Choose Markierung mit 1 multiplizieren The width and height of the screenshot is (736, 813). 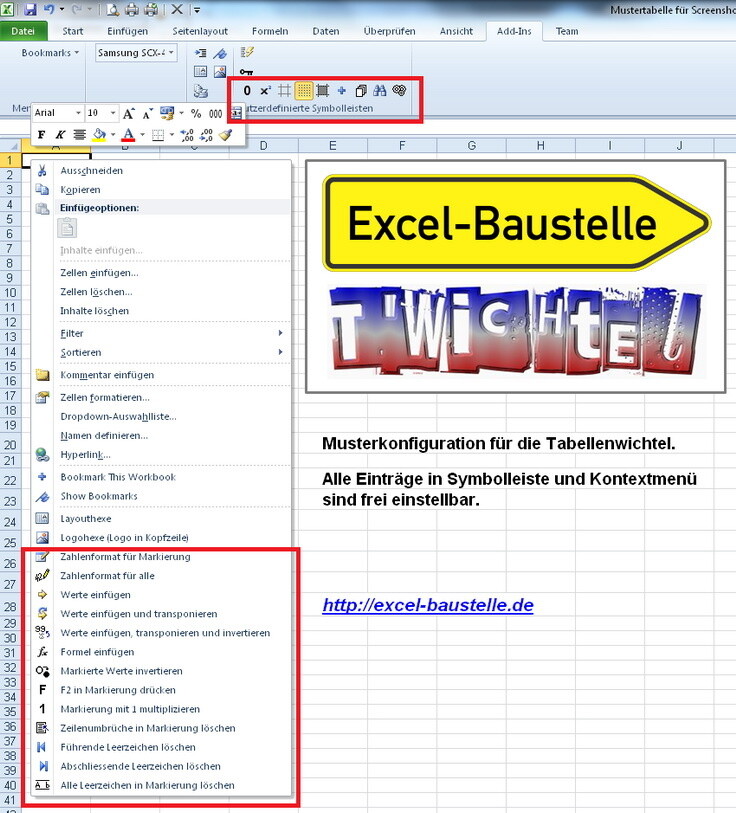coord(161,709)
